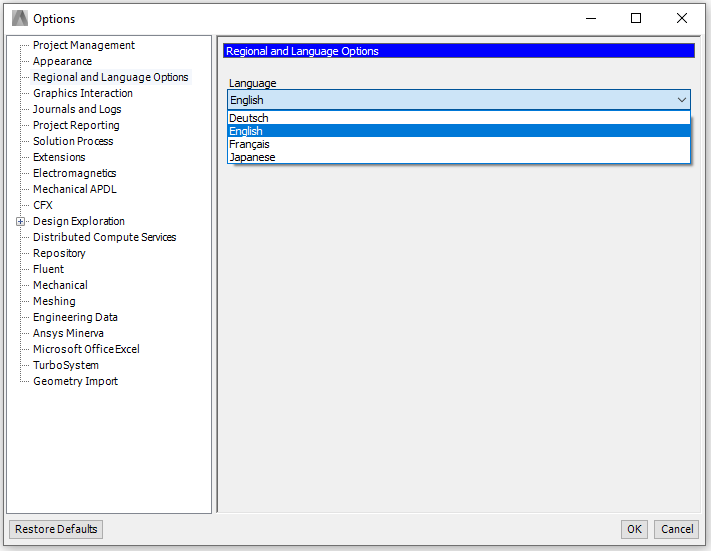Select Design Exploration tree item
Screen dimensions: 711x551
point(79,221)
